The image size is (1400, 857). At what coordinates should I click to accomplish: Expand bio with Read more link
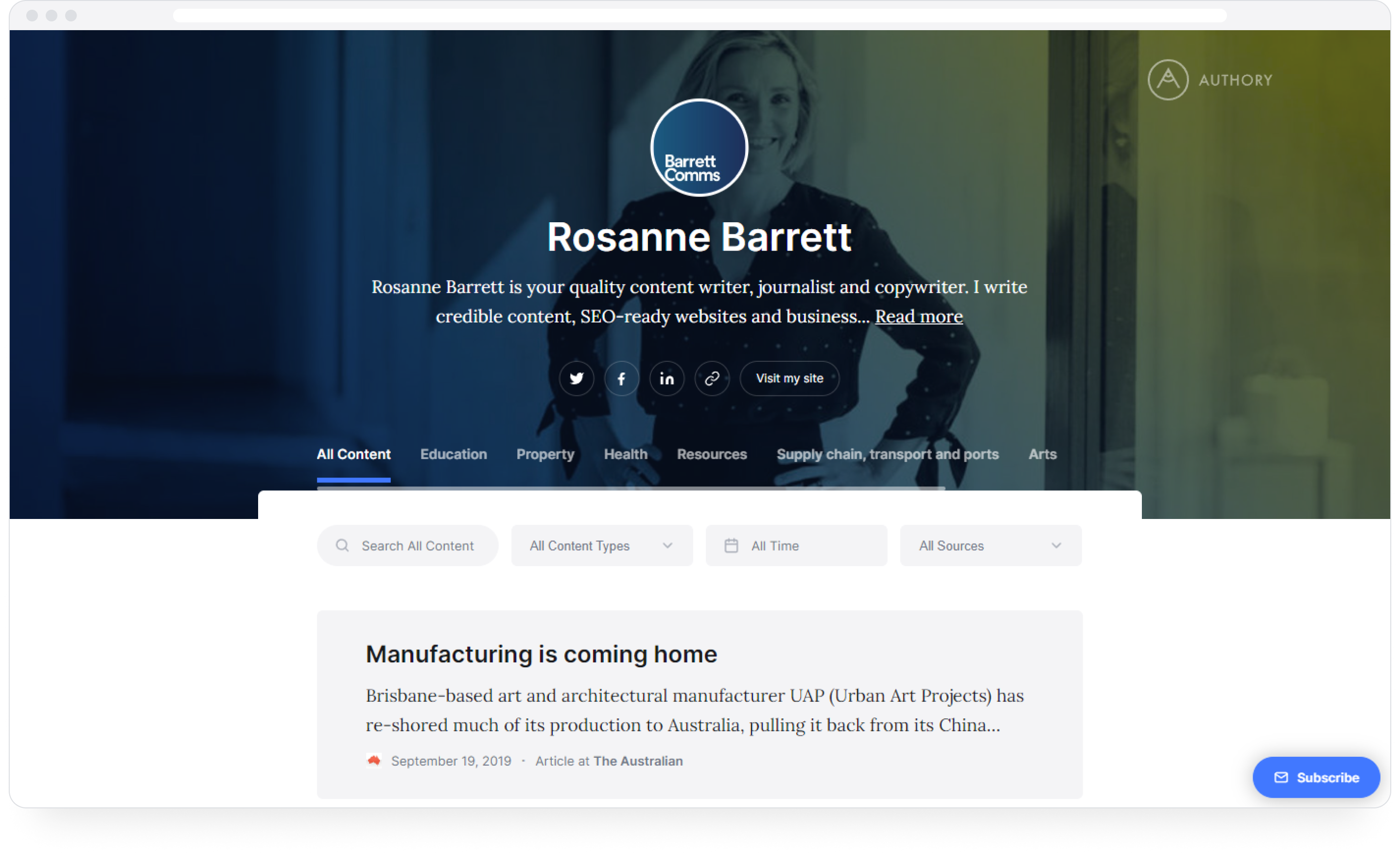point(918,316)
